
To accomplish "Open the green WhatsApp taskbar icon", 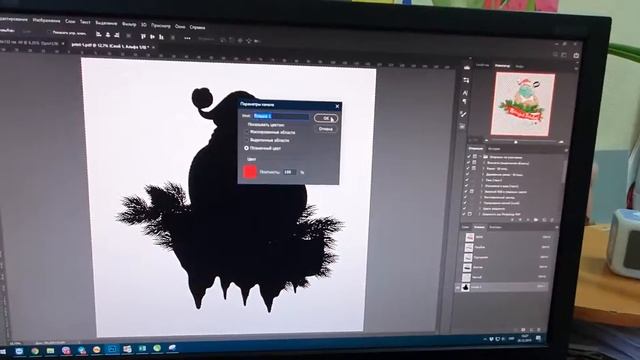I will click(157, 348).
